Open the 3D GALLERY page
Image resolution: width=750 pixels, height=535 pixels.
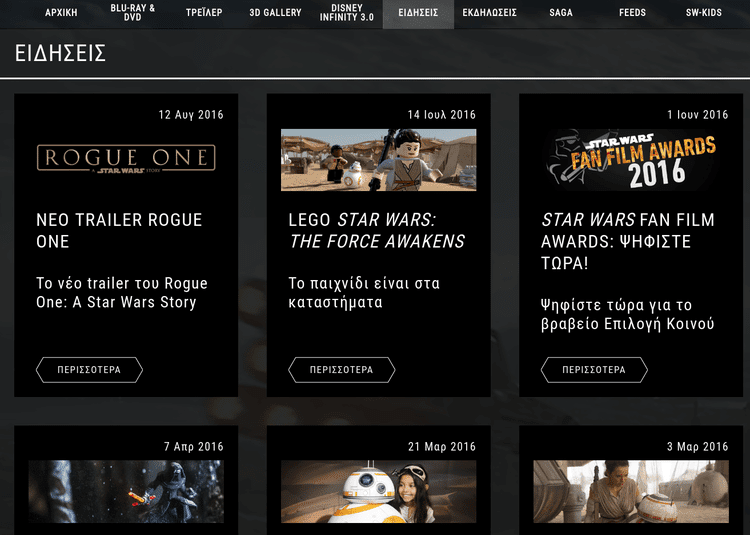pos(276,13)
